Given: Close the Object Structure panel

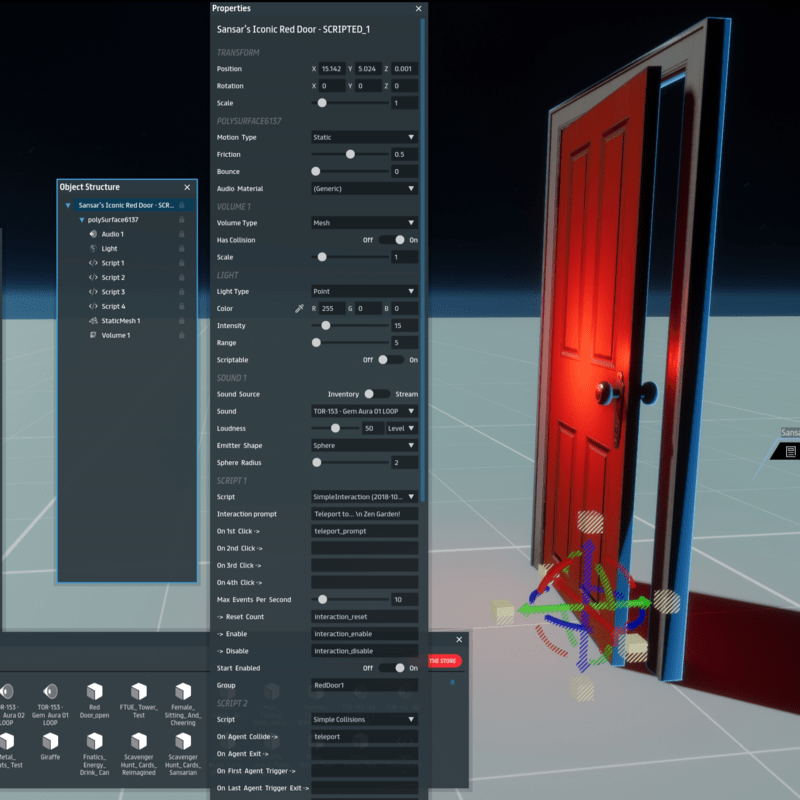Looking at the screenshot, I should (x=187, y=187).
